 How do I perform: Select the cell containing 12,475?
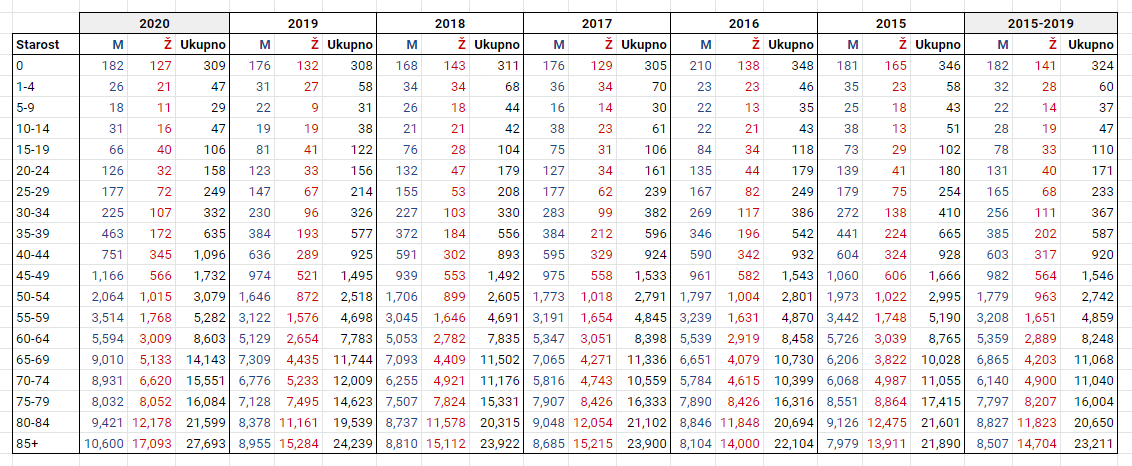click(889, 422)
